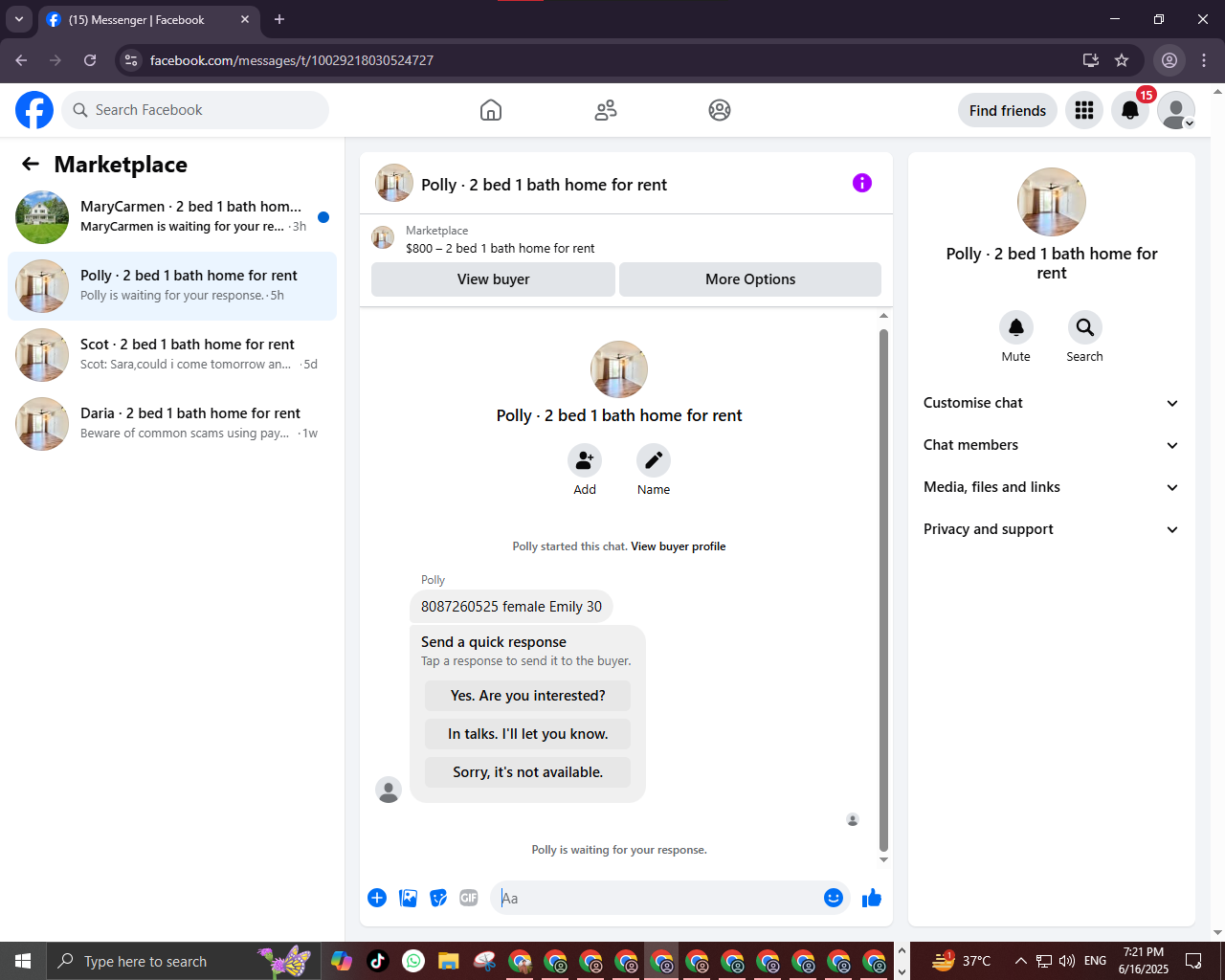The width and height of the screenshot is (1225, 980).
Task: Expand Media, files and links section
Action: point(1051,487)
